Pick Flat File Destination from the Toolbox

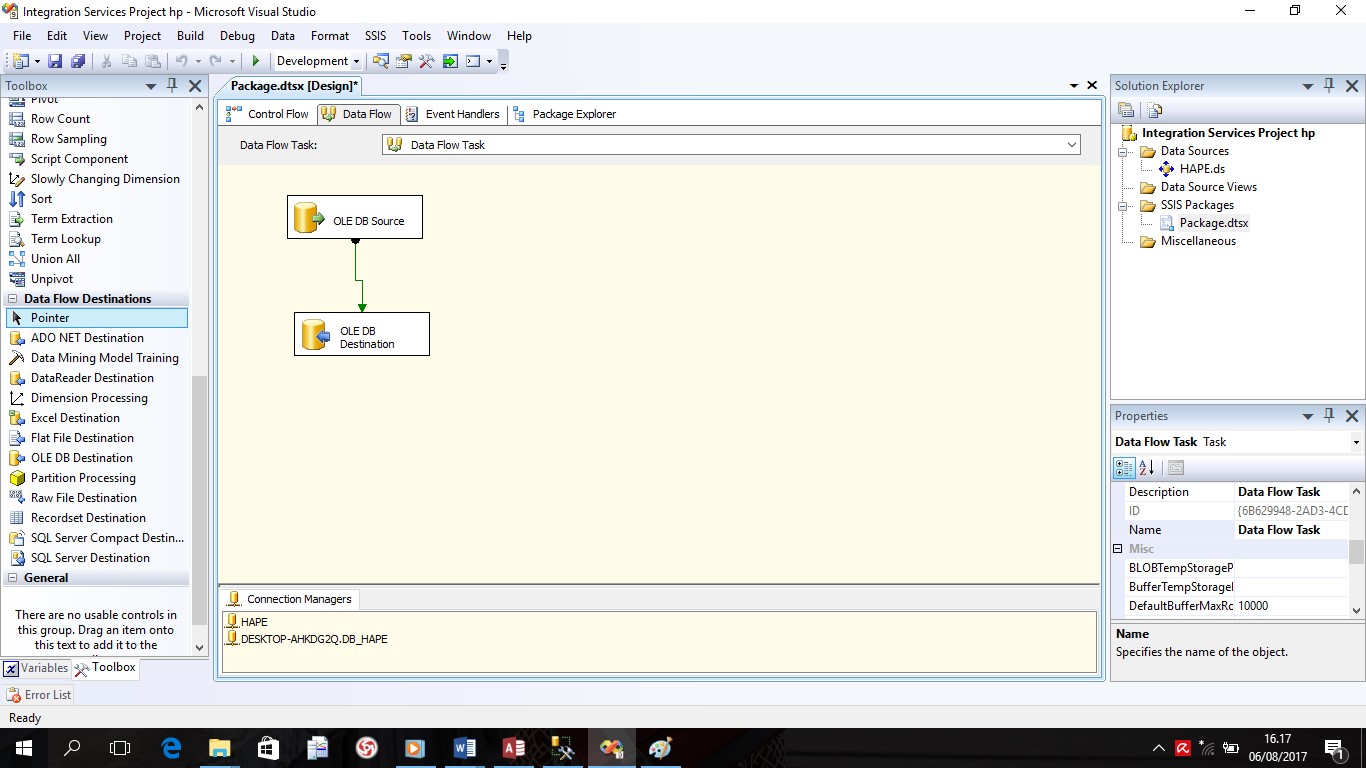pos(82,438)
